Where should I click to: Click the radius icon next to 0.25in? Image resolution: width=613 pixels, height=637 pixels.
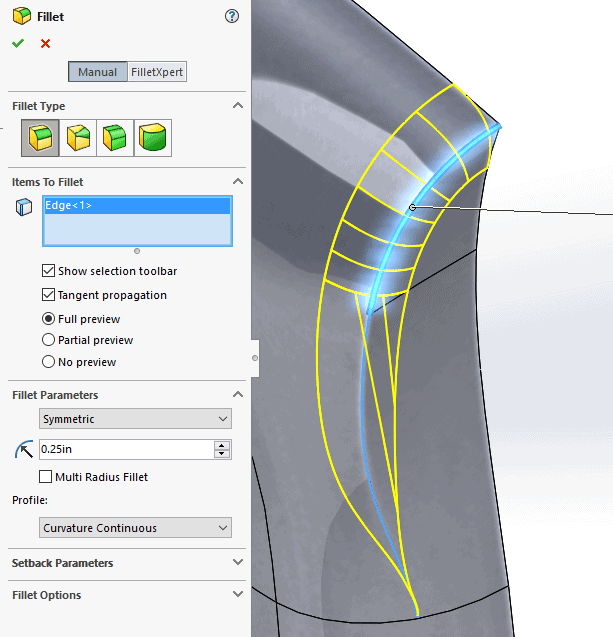tap(24, 450)
